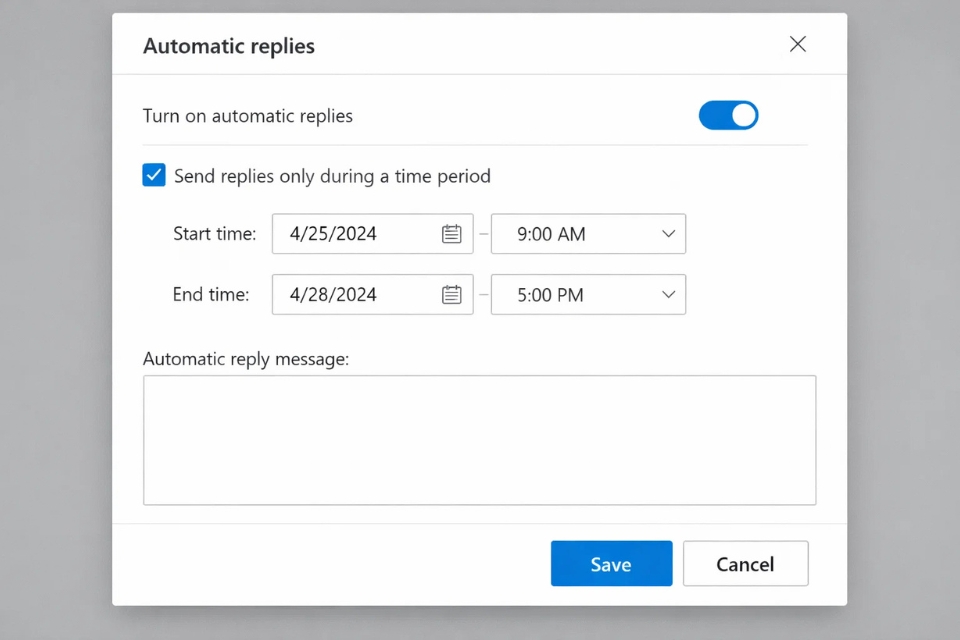
Task: Close the Automatic replies dialog
Action: point(797,44)
